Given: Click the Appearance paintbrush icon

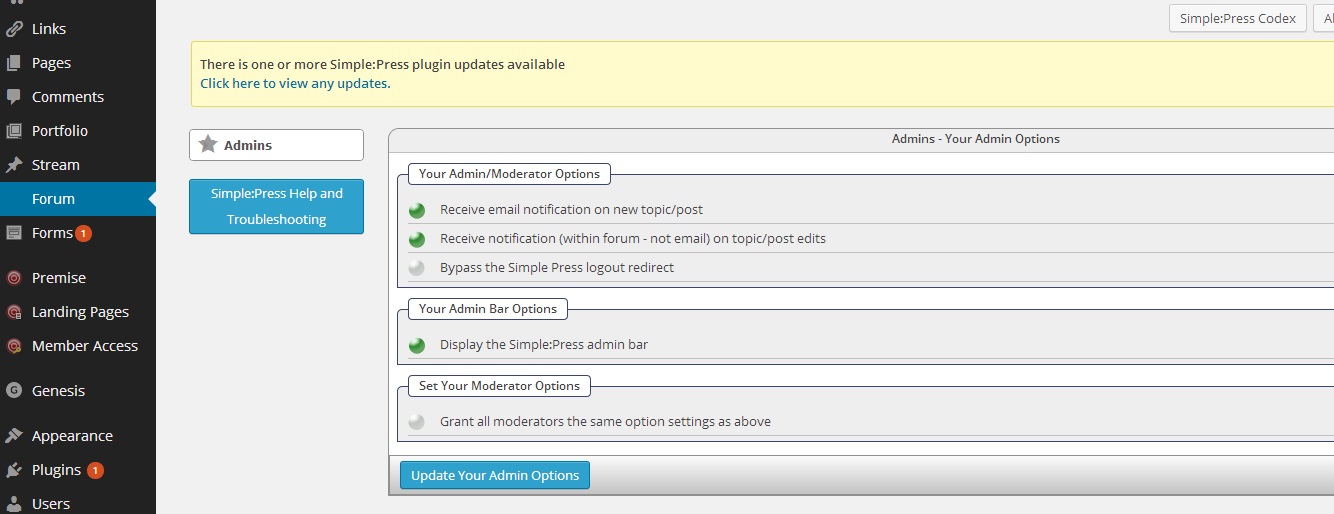Looking at the screenshot, I should click(x=14, y=436).
